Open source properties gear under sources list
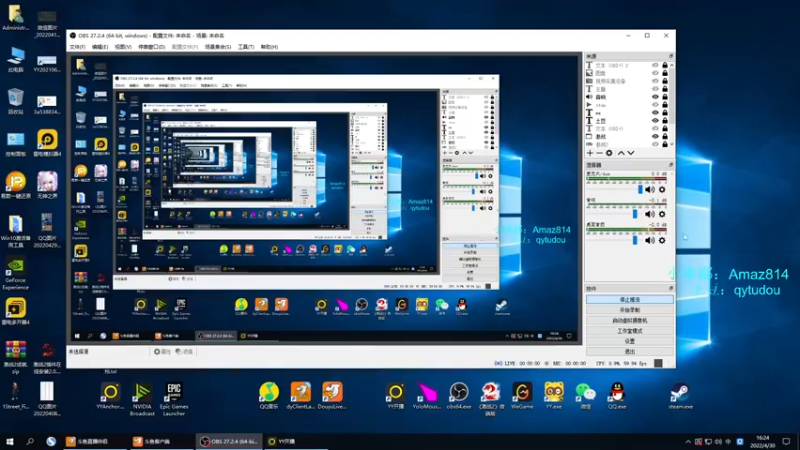 [x=609, y=153]
